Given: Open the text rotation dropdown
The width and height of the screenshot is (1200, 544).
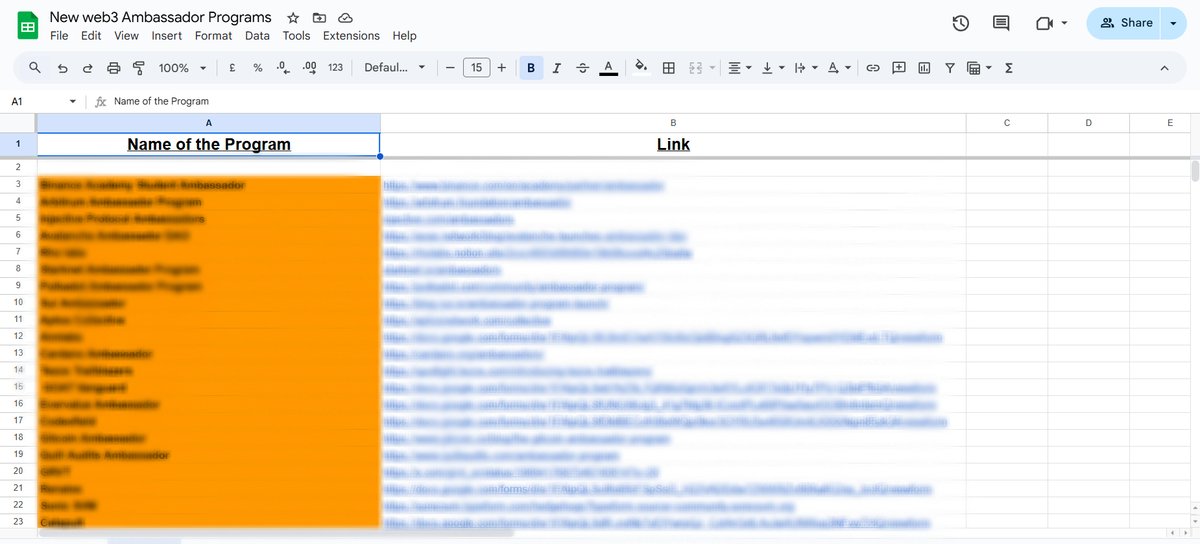Looking at the screenshot, I should (x=840, y=68).
